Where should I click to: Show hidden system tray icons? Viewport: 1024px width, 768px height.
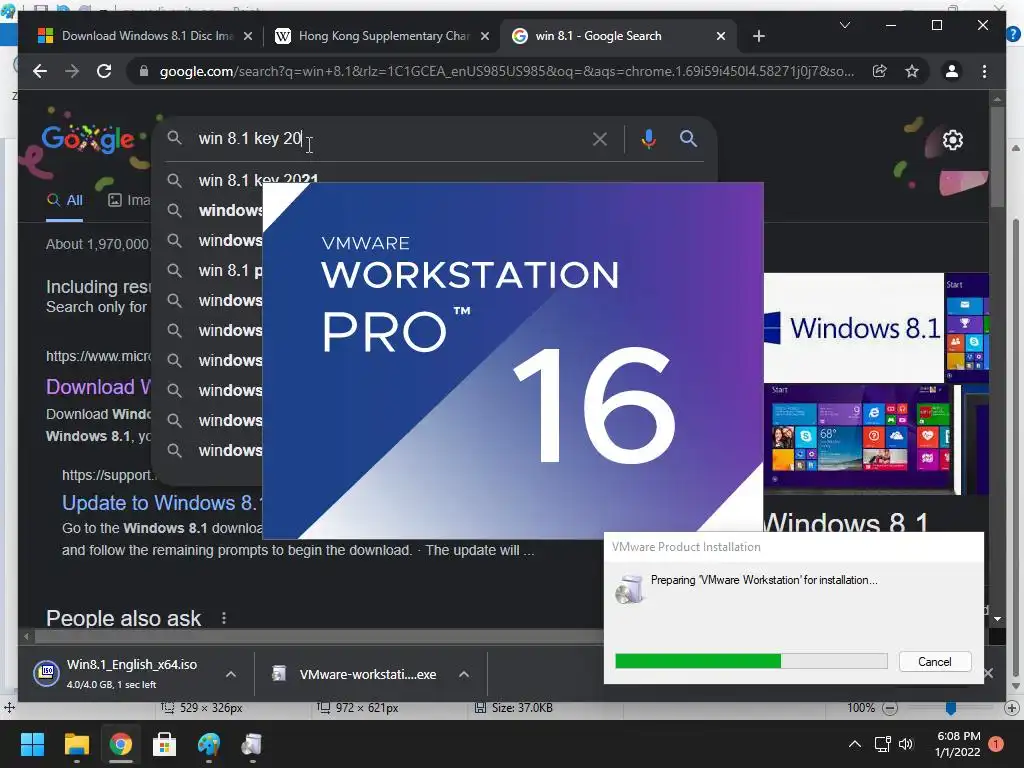[854, 744]
